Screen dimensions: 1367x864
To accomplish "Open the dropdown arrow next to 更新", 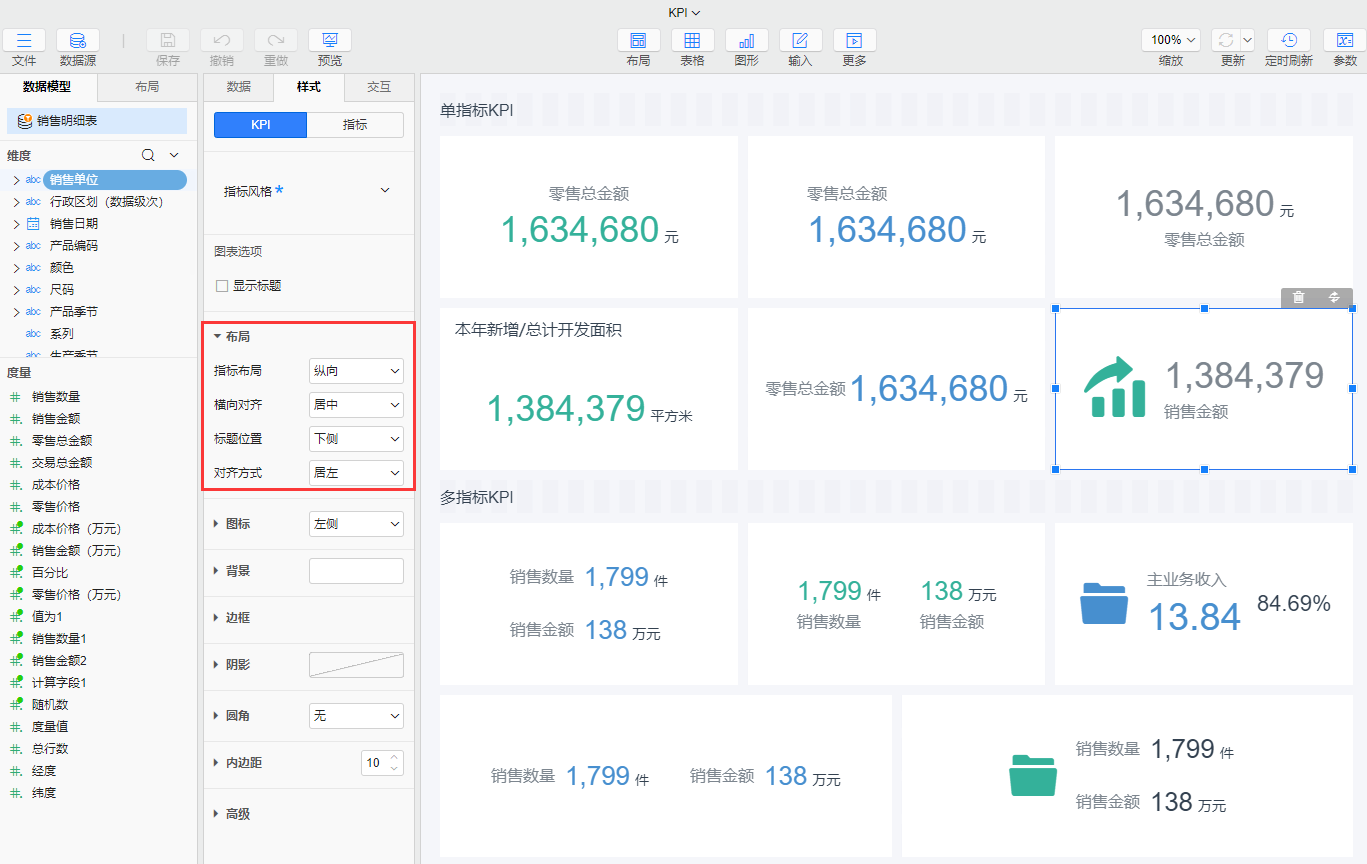I will pyautogui.click(x=1247, y=40).
